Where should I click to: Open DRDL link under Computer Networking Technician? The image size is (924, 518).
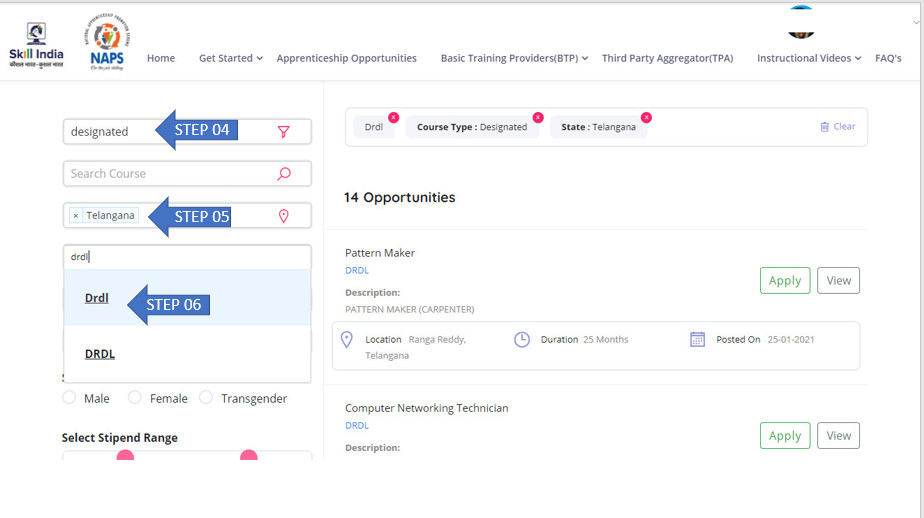[x=357, y=425]
